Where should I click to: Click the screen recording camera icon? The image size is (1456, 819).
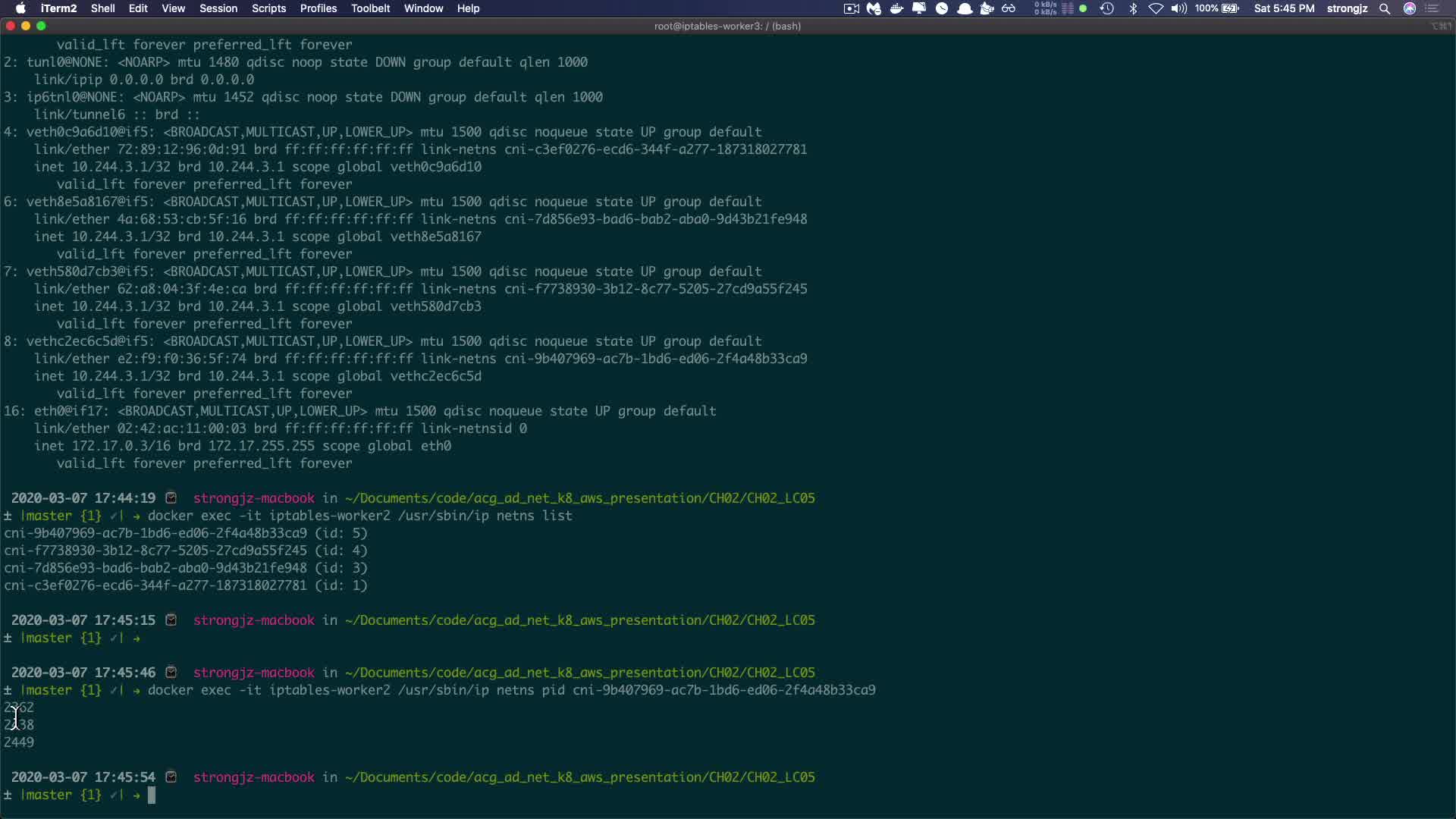(851, 8)
